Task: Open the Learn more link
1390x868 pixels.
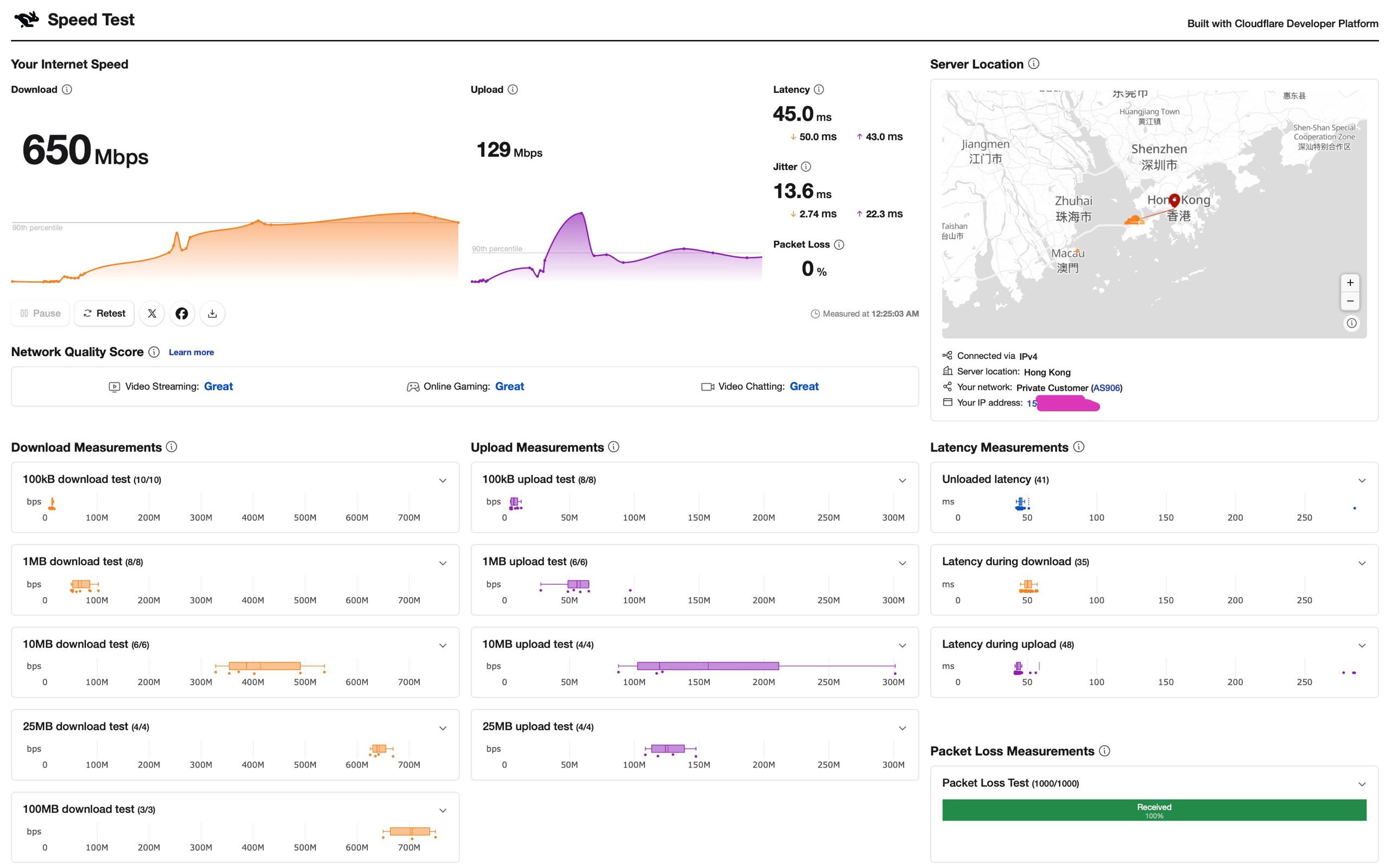Action: point(191,352)
